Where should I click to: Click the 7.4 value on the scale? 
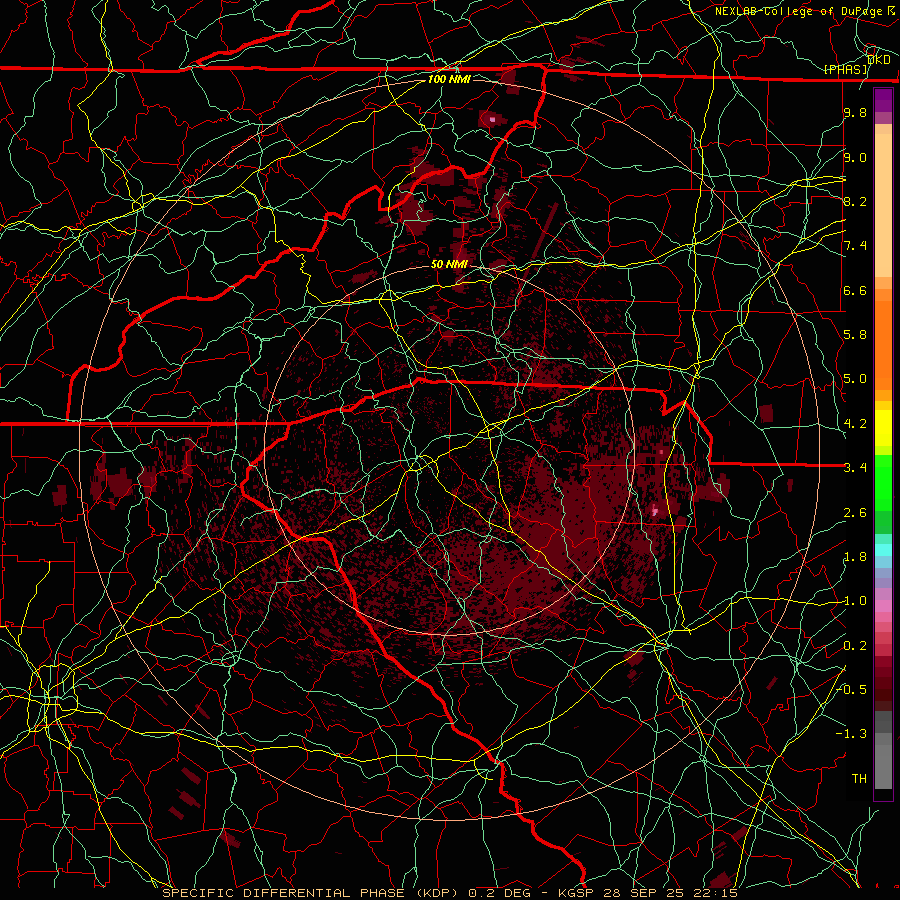pyautogui.click(x=855, y=246)
